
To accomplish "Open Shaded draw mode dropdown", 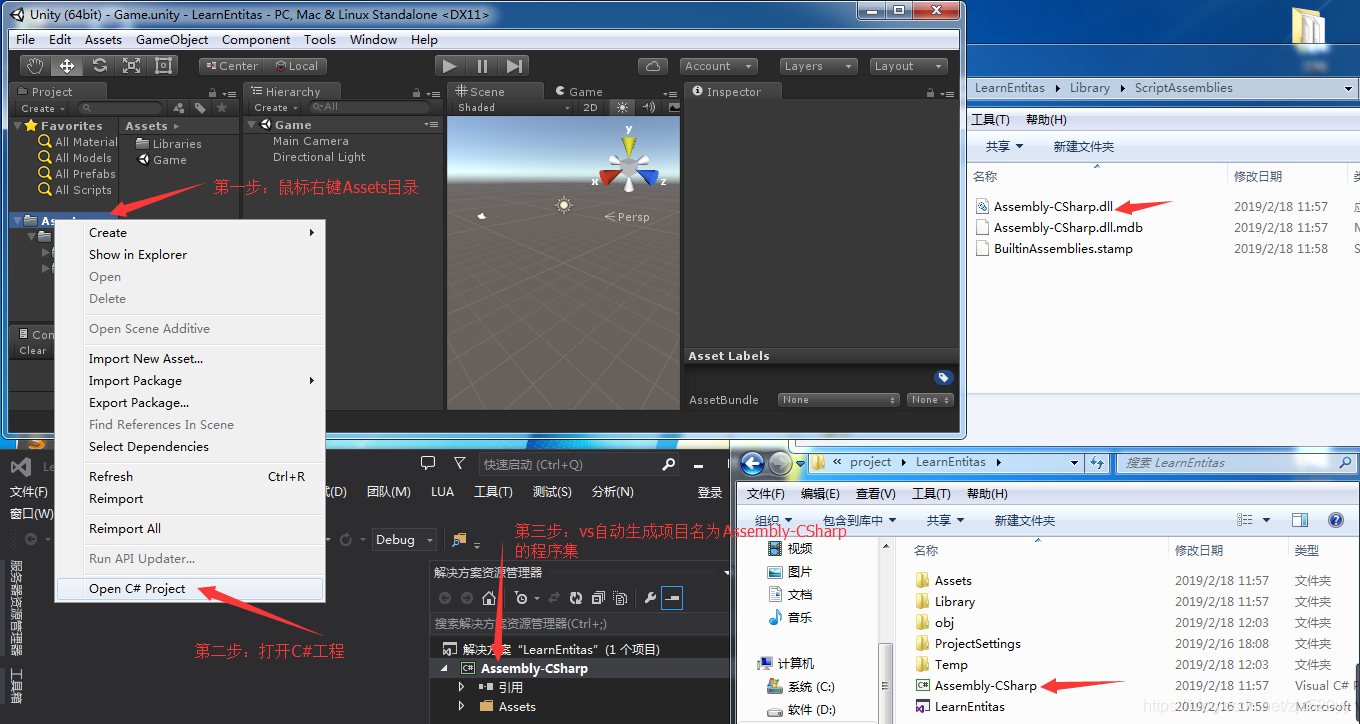I will pyautogui.click(x=512, y=107).
